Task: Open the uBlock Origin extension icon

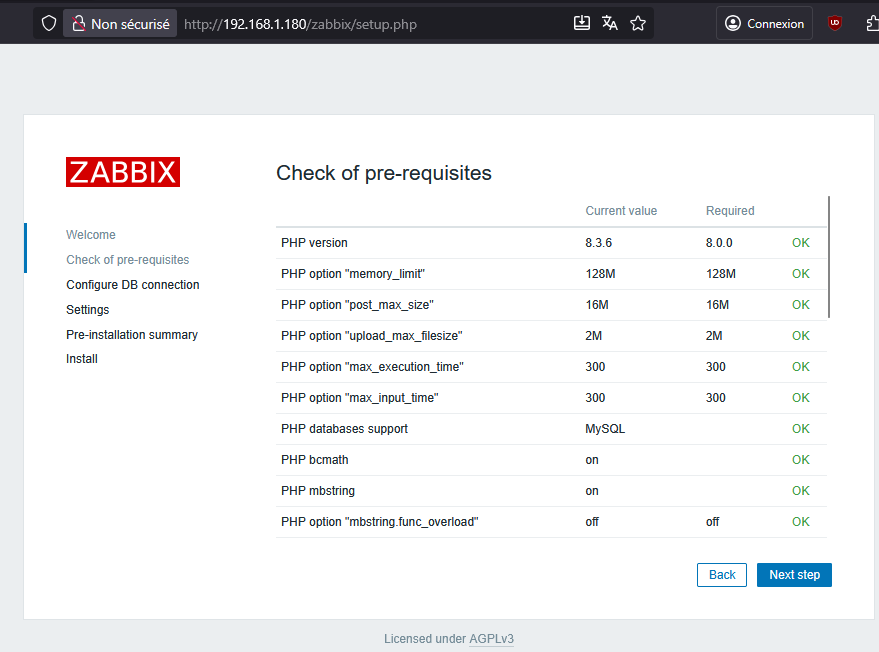Action: [835, 23]
